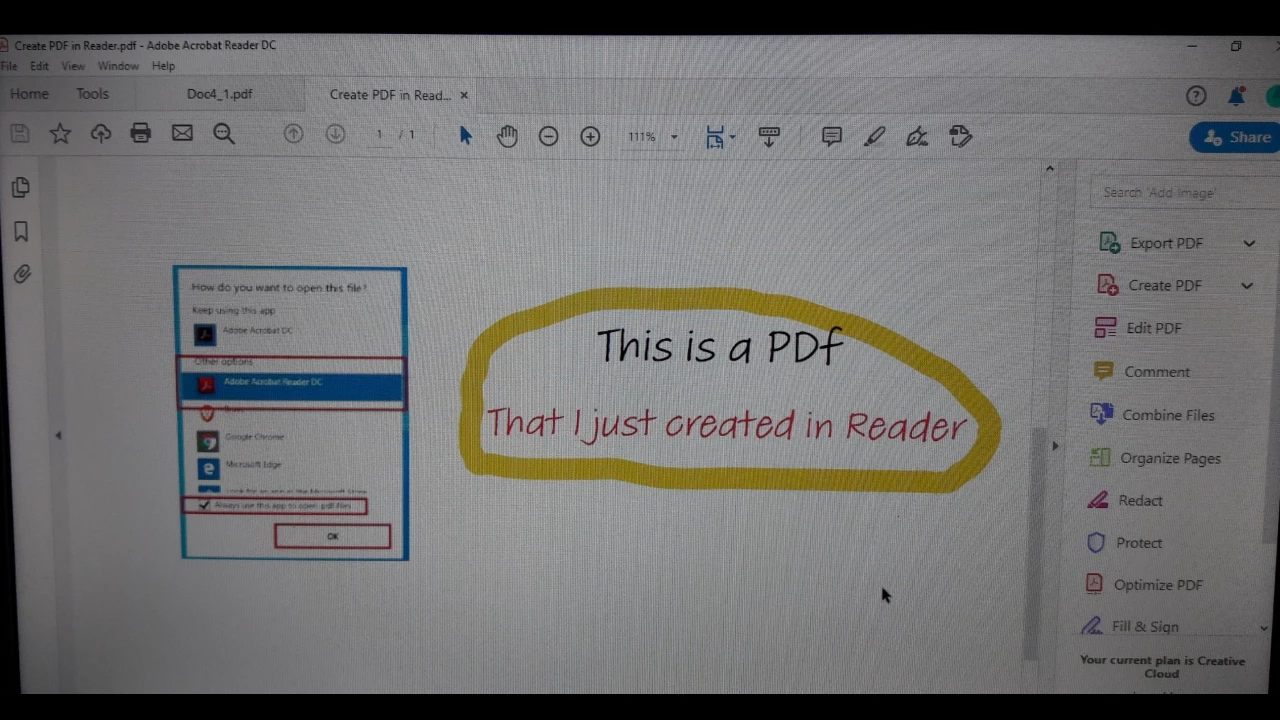Open the Redact tool
Screen dimensions: 1280x720
[x=1125, y=500]
